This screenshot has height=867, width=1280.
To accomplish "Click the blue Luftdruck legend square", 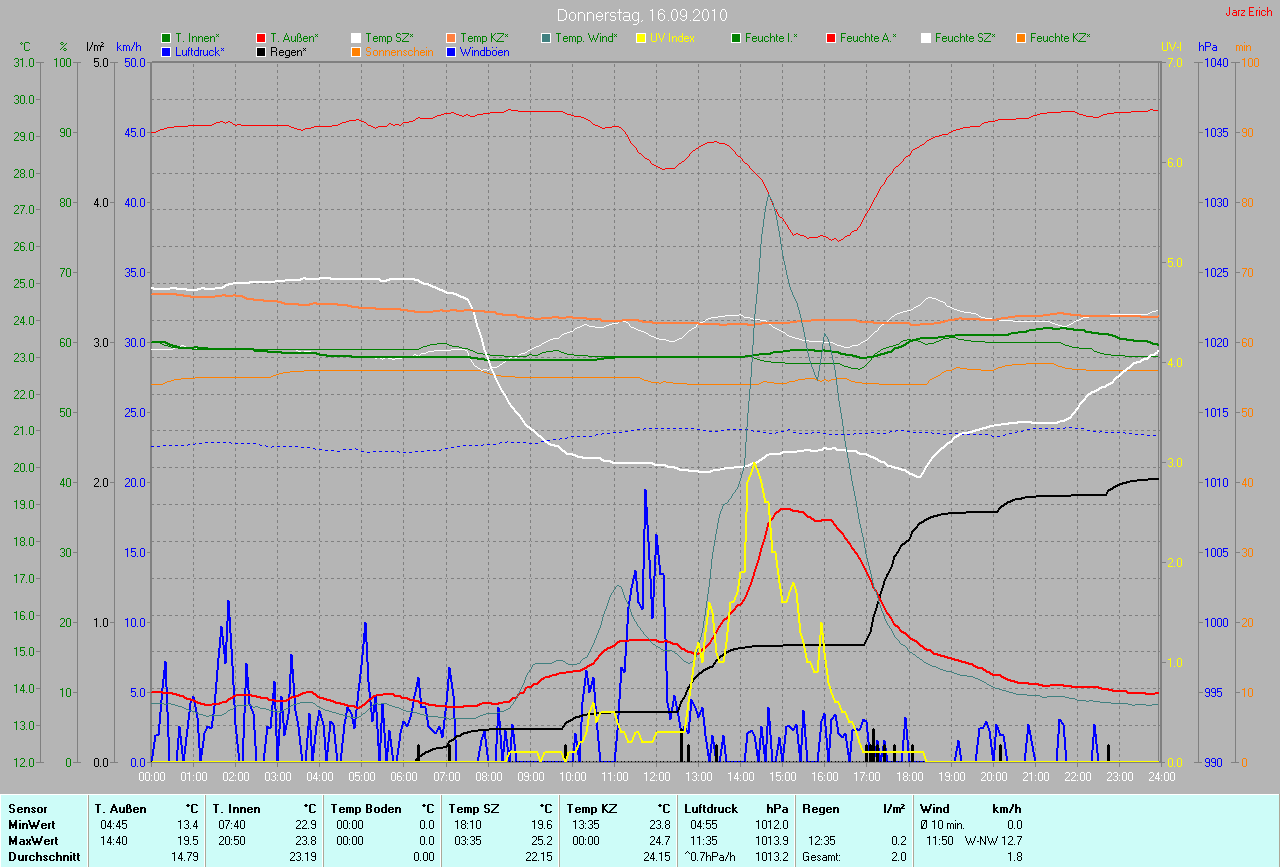I will pyautogui.click(x=166, y=51).
